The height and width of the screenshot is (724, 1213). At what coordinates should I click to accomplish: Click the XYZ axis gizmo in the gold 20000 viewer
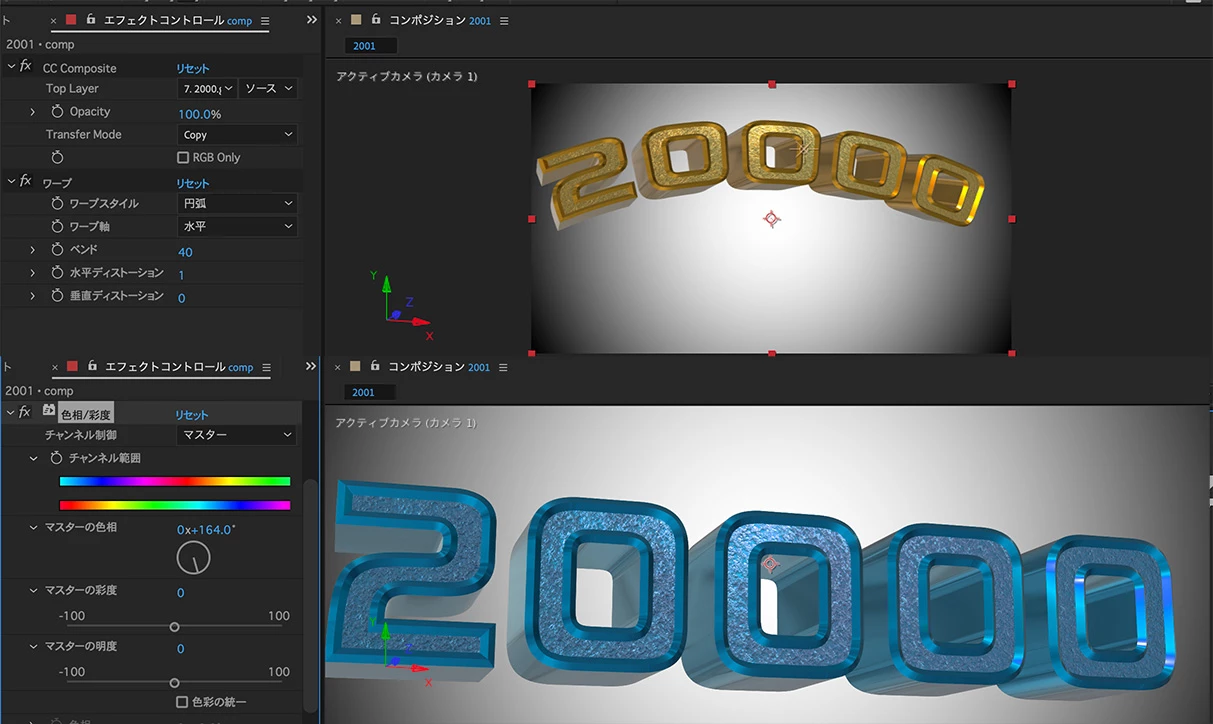click(400, 305)
